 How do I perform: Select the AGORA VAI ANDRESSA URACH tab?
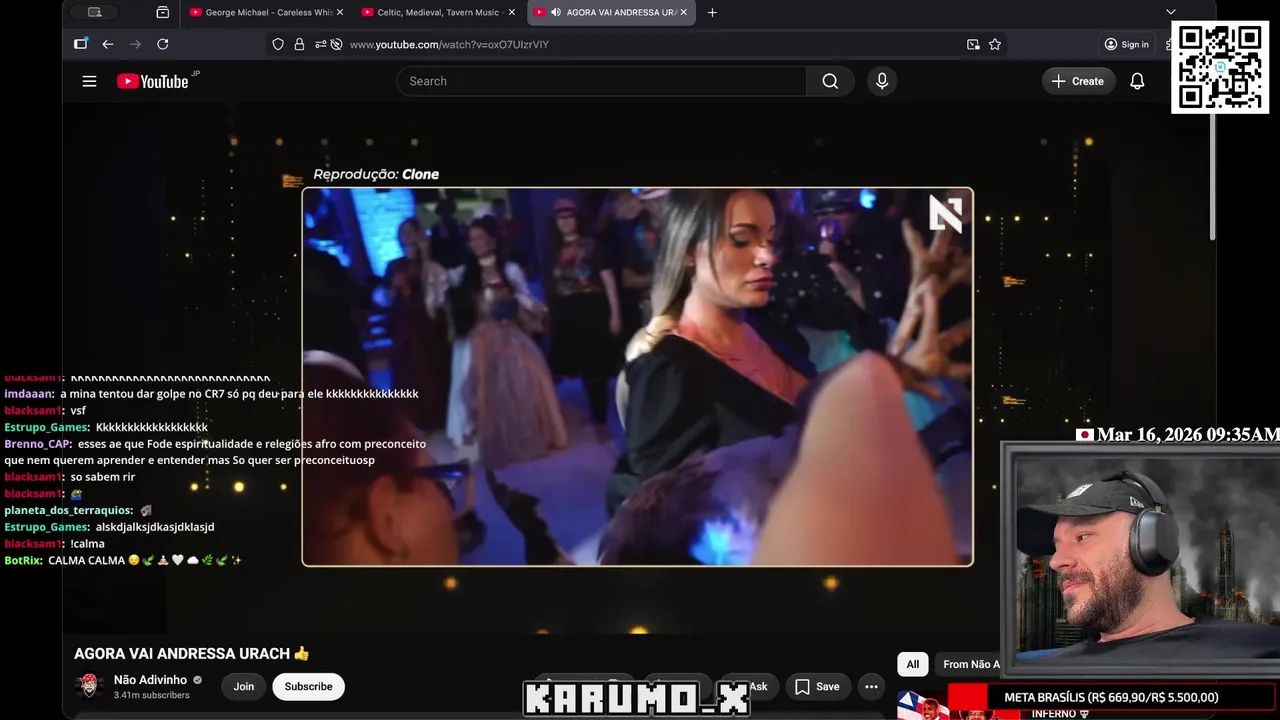(x=610, y=12)
